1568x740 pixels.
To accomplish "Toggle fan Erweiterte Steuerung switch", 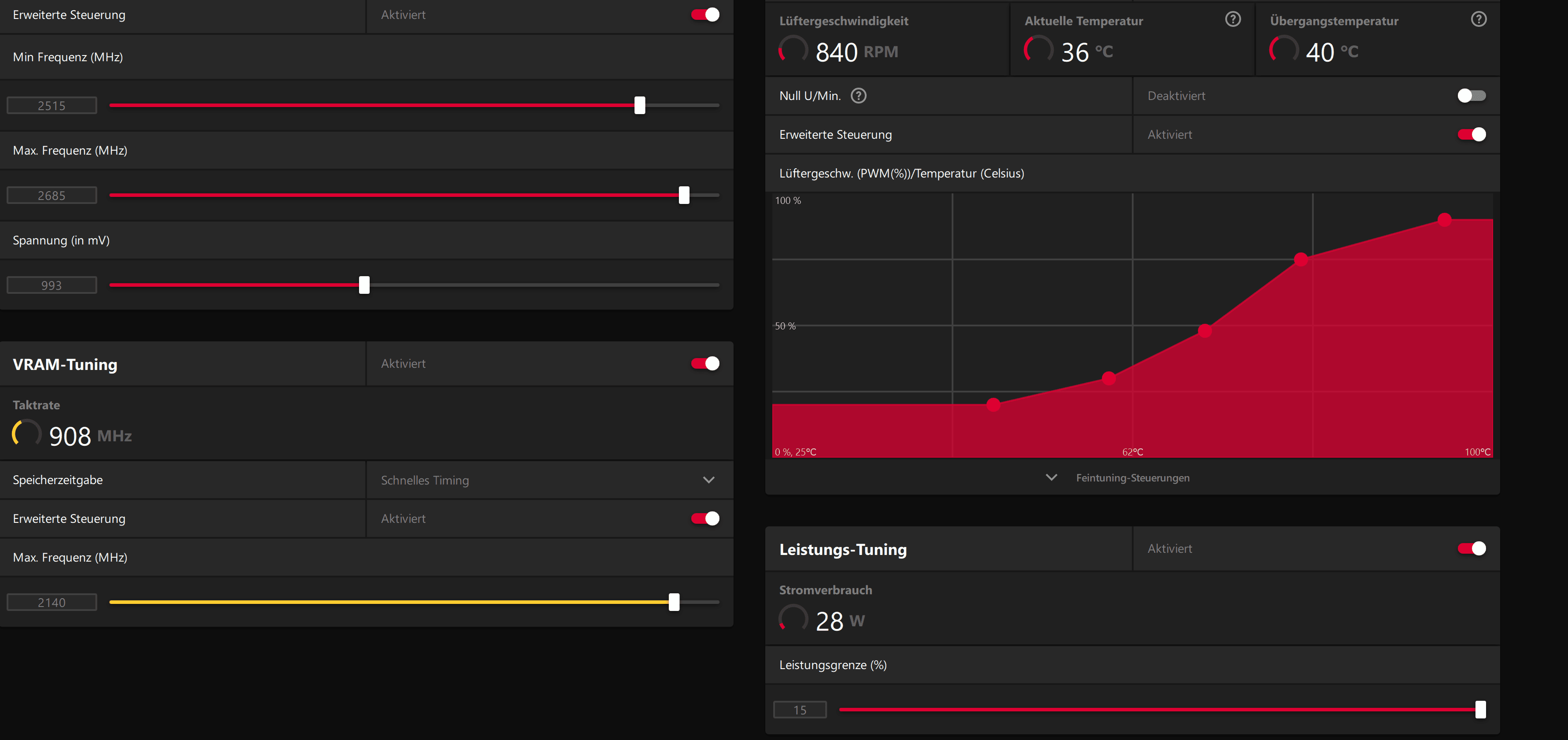I will pos(1471,134).
